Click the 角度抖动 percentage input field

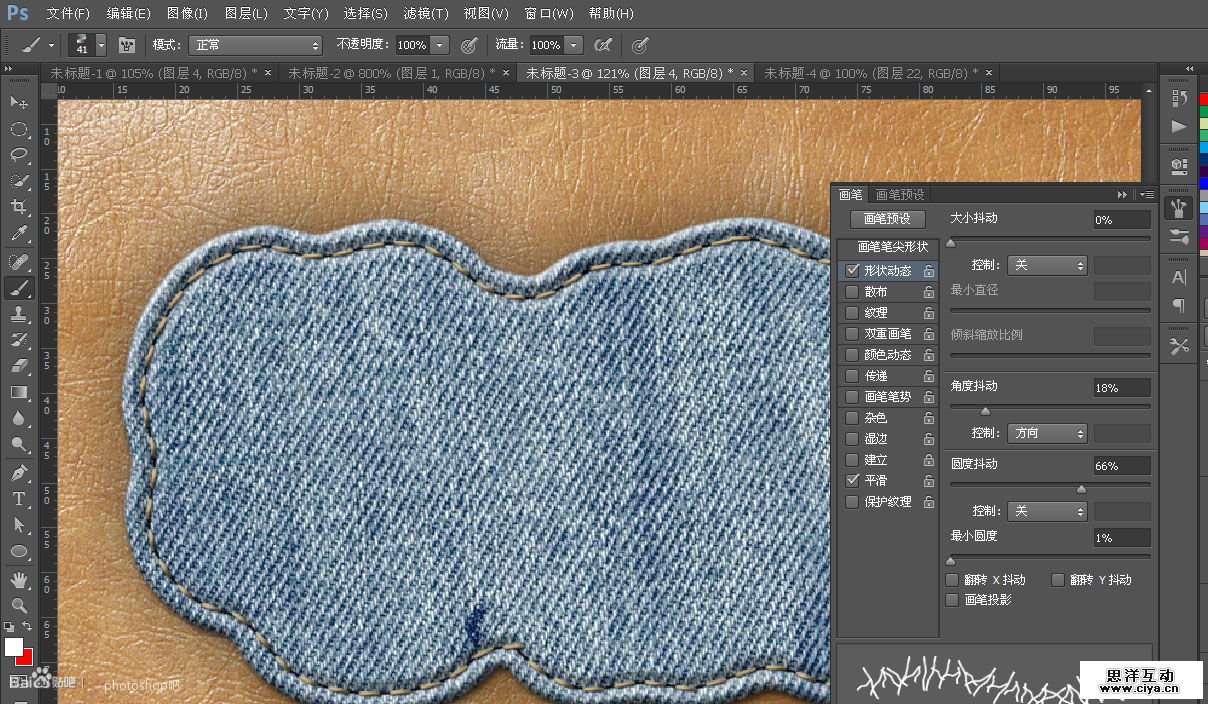(1121, 387)
